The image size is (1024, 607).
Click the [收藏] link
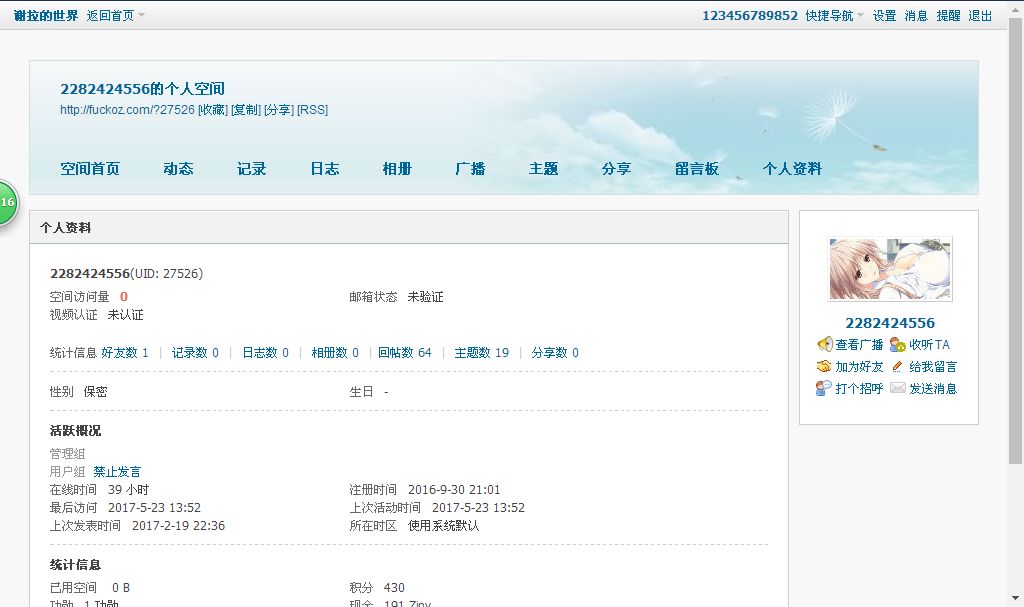213,110
